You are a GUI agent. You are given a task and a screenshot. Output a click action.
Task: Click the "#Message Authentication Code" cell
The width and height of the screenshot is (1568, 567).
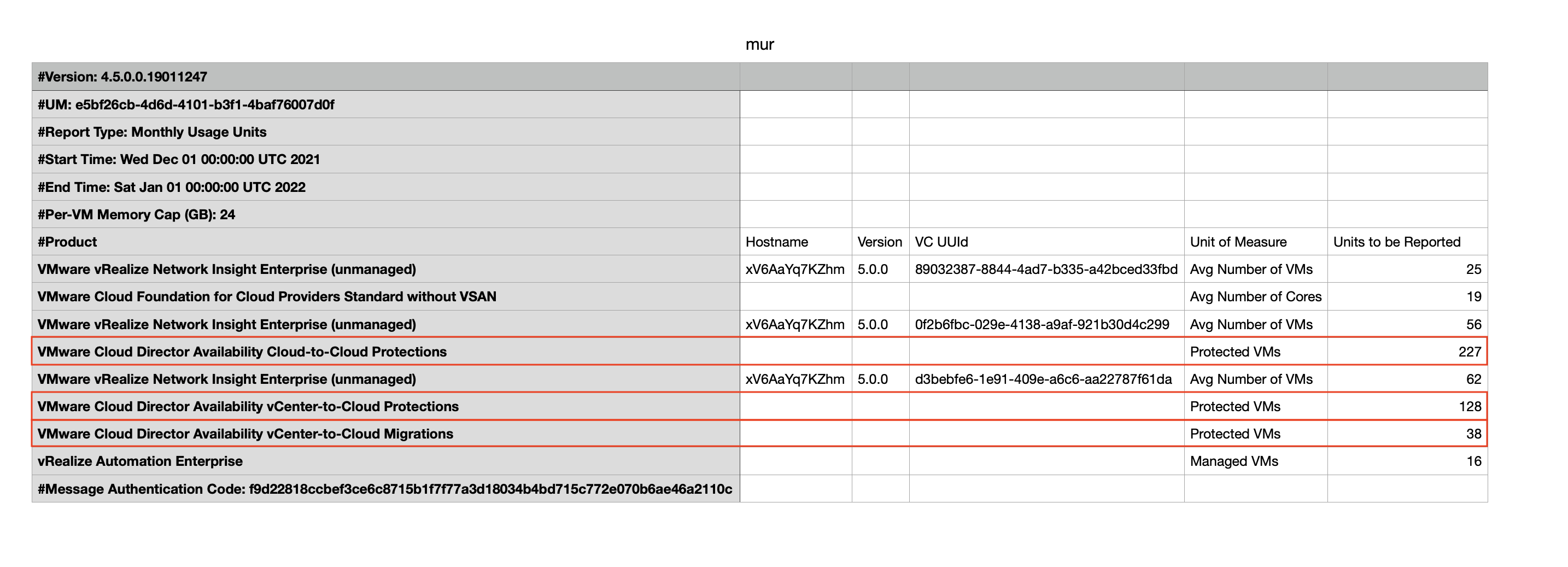pos(386,488)
